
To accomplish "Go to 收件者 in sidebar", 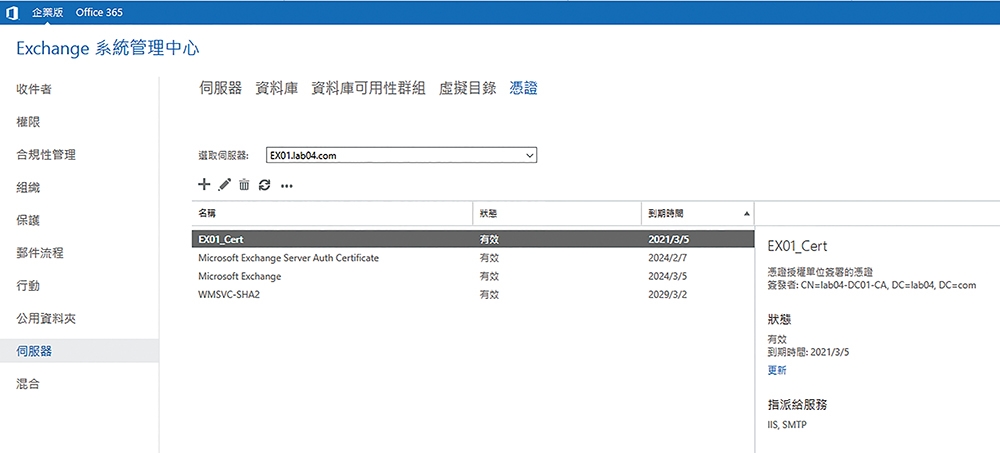I will point(34,89).
